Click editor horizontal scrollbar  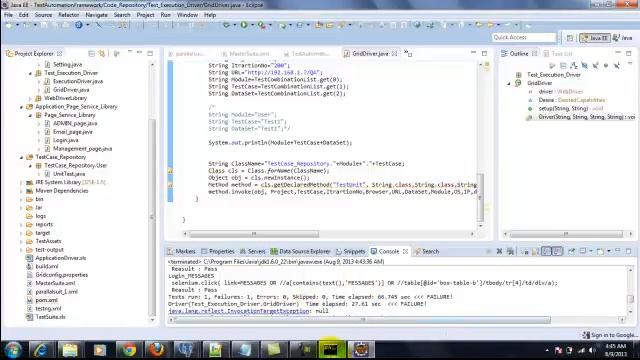(254, 234)
